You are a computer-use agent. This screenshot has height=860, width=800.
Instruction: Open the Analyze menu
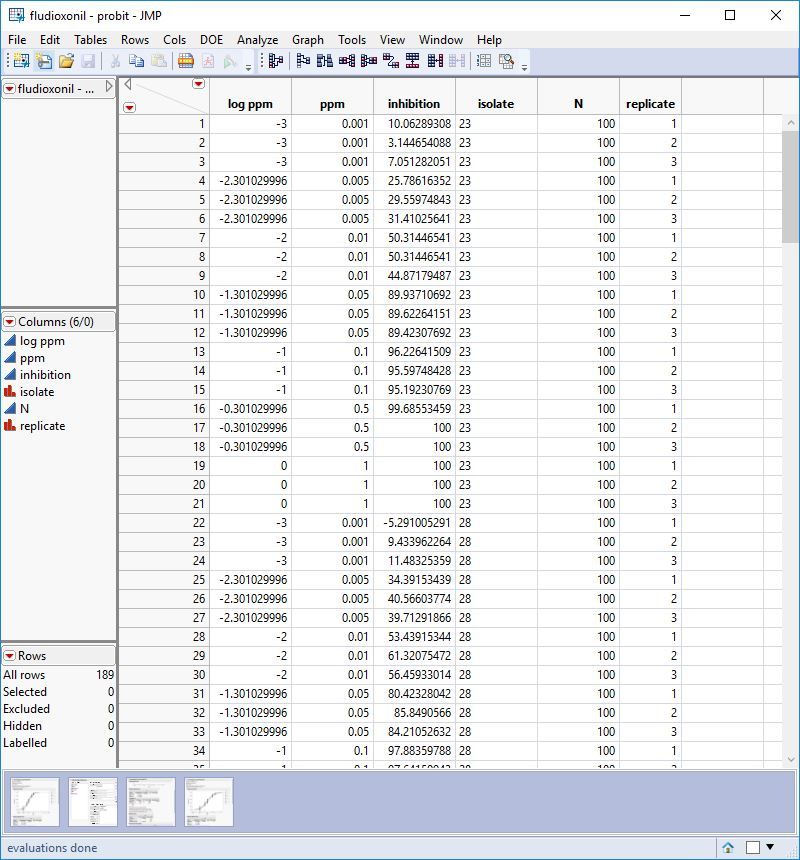coord(257,39)
